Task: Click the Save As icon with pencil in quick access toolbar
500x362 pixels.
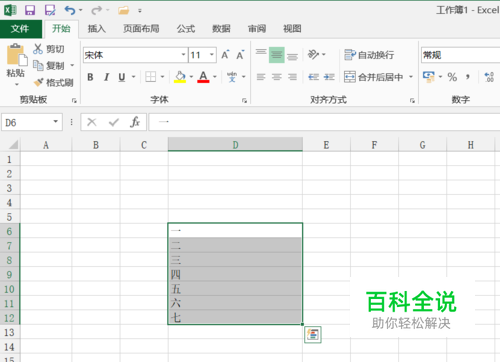Action: (x=50, y=10)
